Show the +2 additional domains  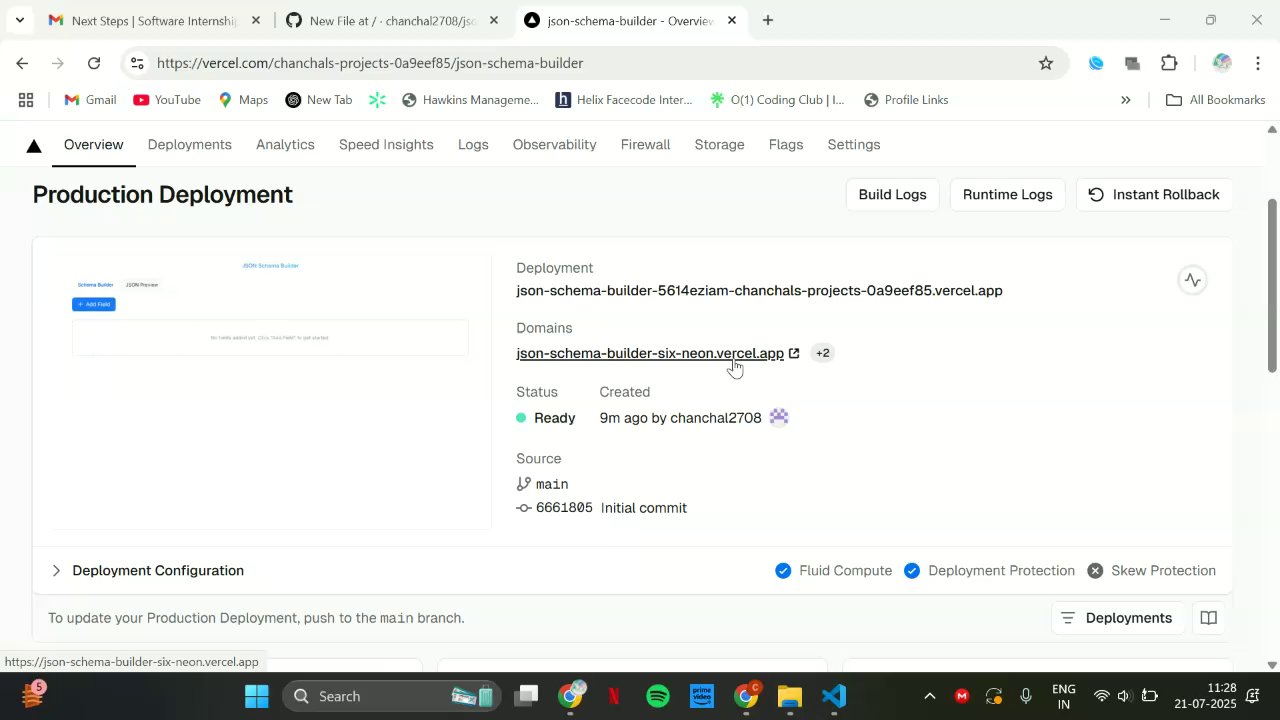(822, 353)
